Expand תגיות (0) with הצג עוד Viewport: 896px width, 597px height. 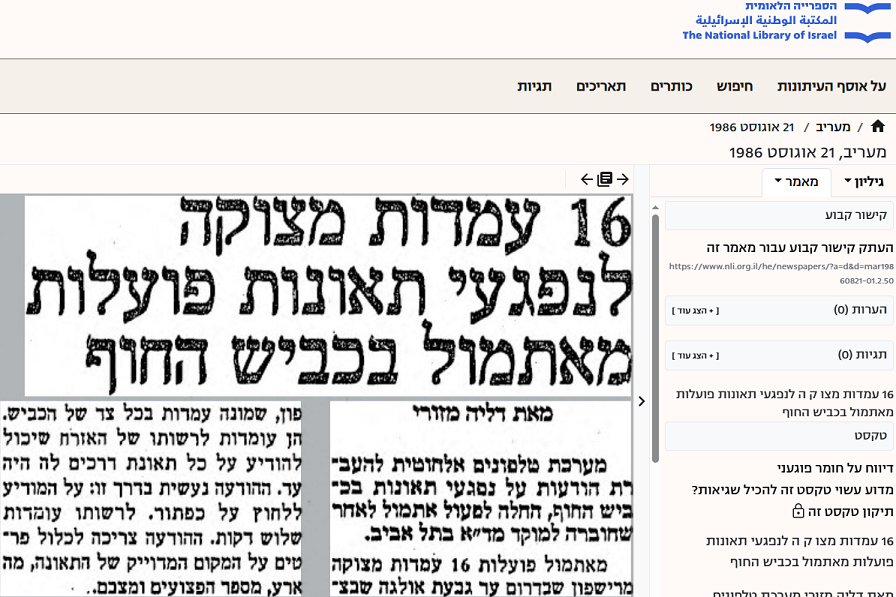(x=695, y=356)
